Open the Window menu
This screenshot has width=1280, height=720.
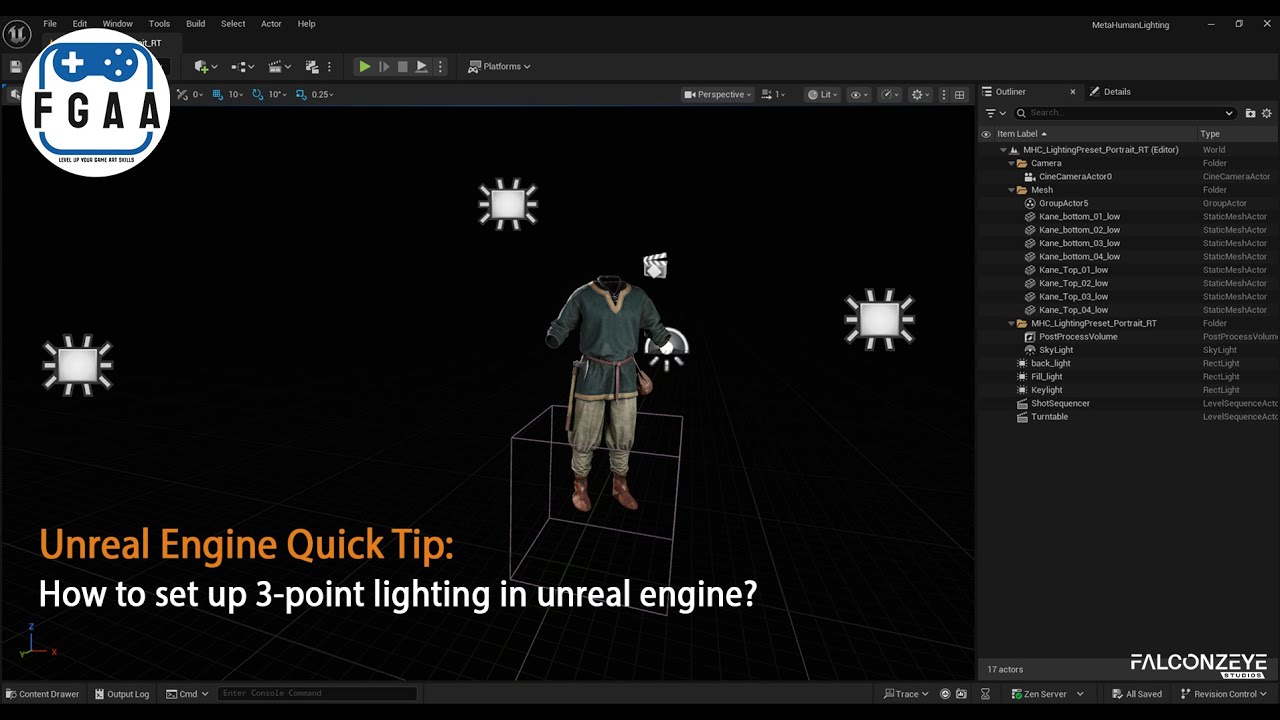(x=118, y=24)
